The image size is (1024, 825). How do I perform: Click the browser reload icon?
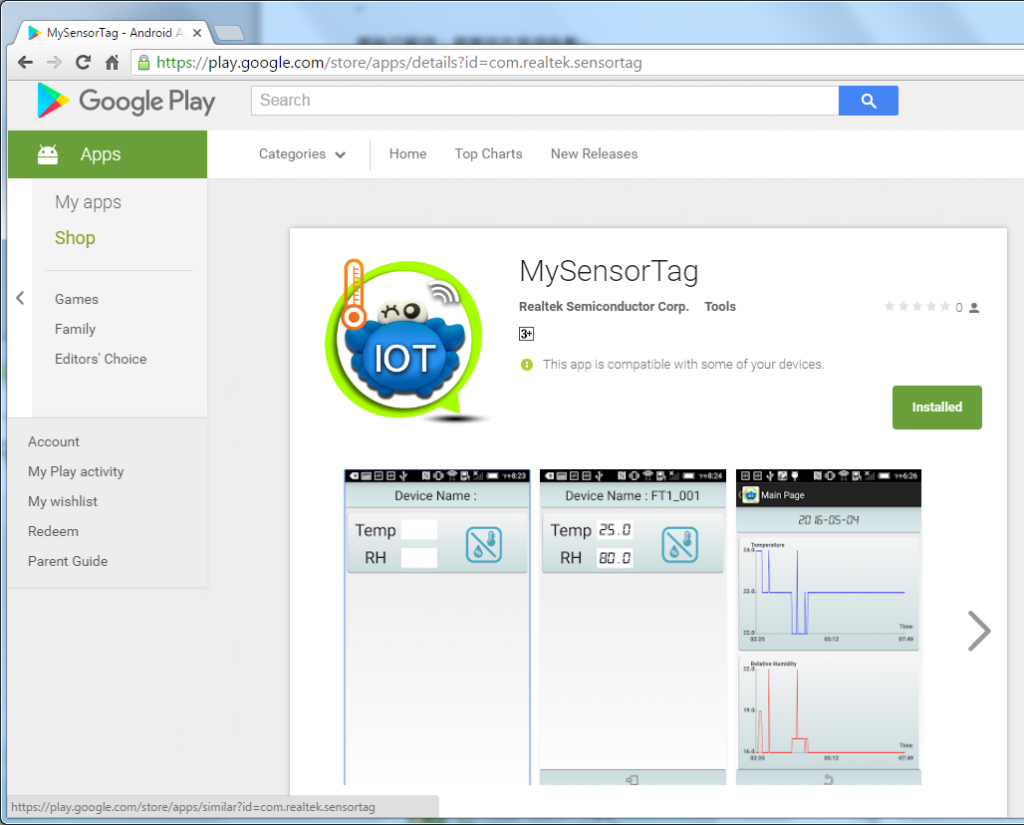pyautogui.click(x=83, y=61)
